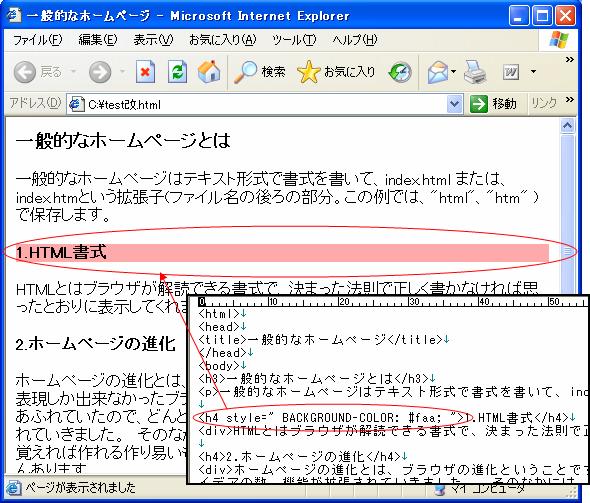The image size is (590, 503).
Task: Edit with Word icon in toolbar
Action: (511, 71)
